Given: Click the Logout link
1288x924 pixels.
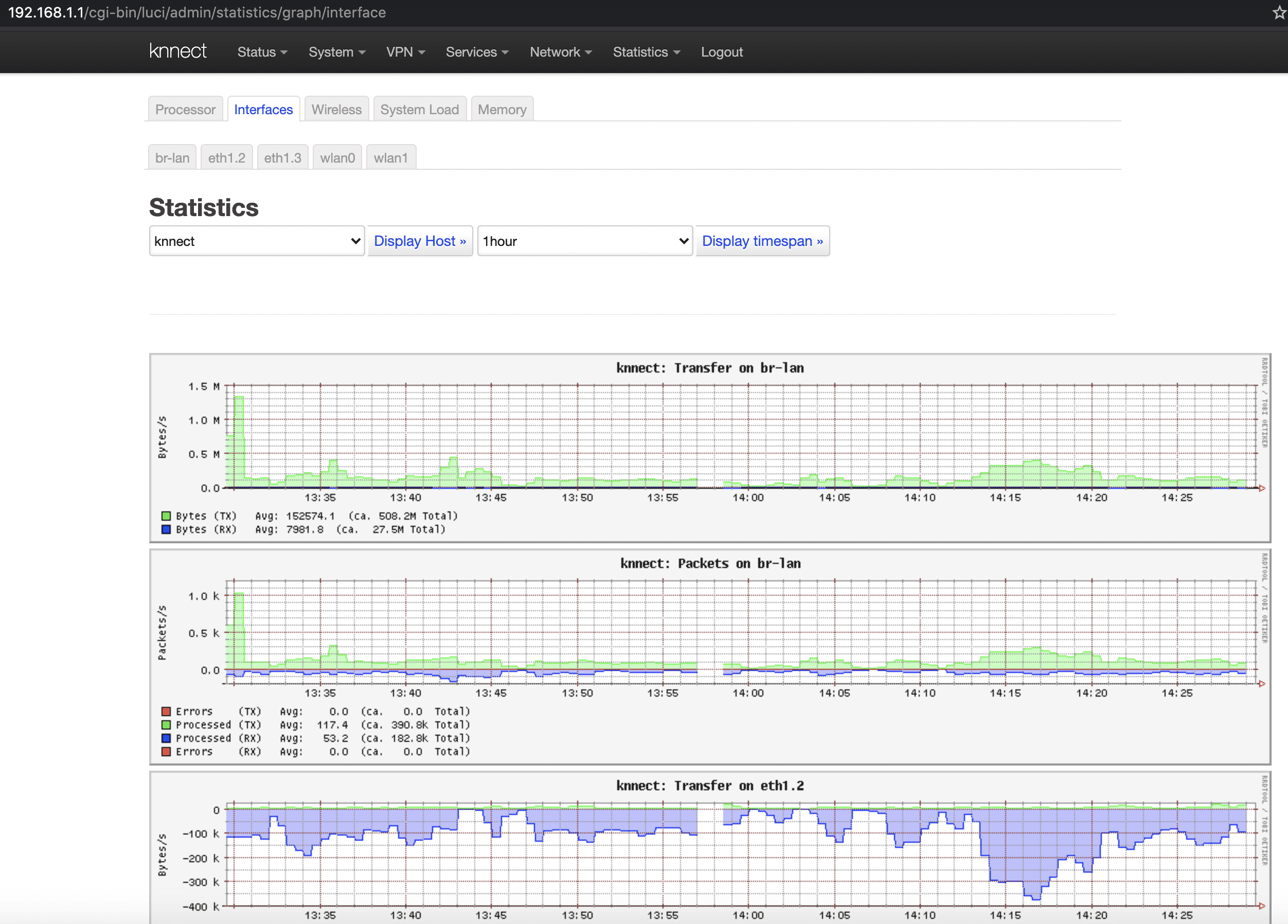Looking at the screenshot, I should tap(721, 51).
